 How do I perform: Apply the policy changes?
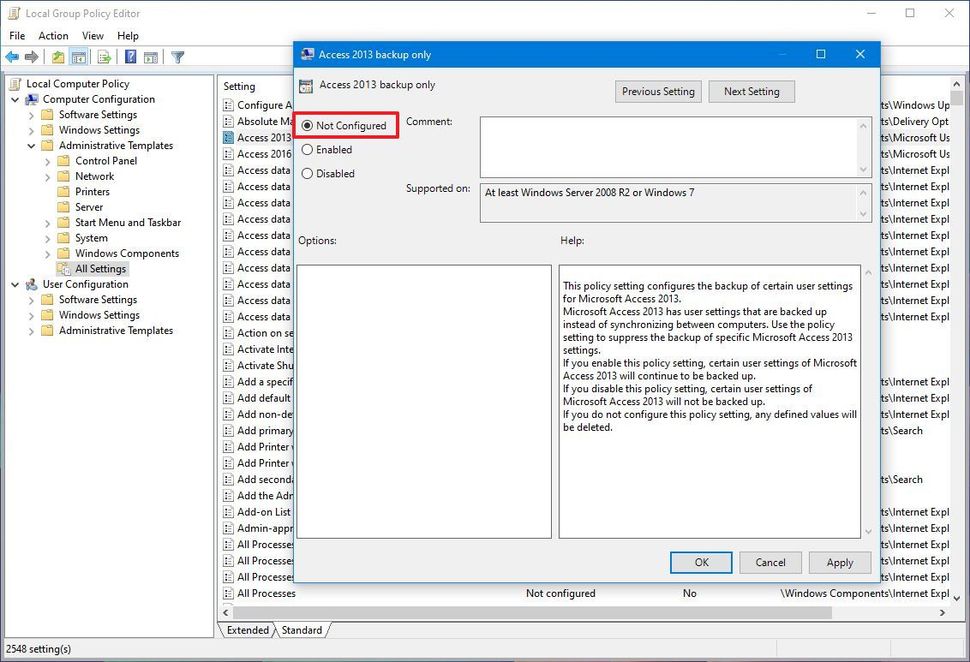839,562
